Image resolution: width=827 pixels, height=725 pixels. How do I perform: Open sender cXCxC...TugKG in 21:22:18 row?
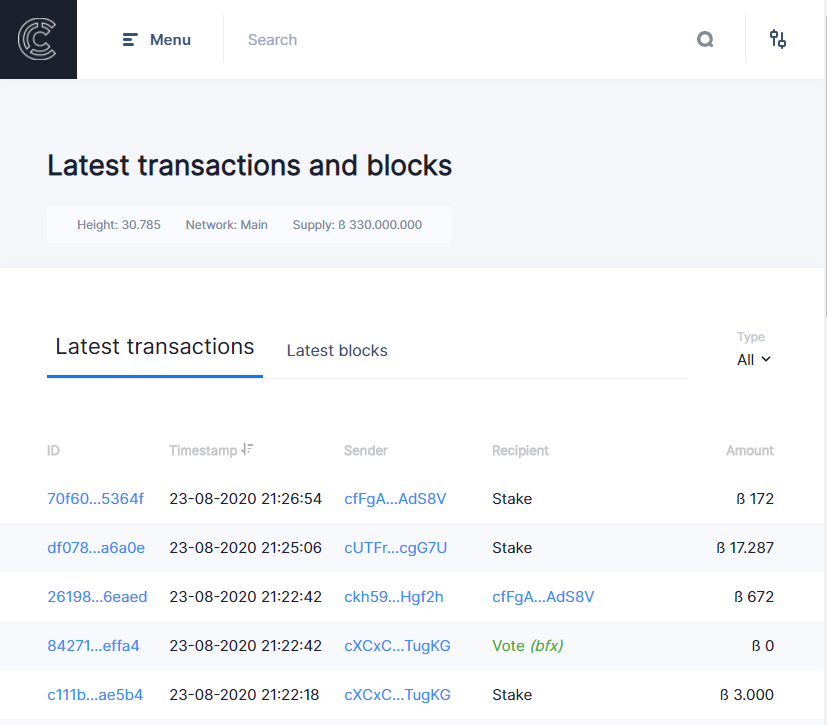pyautogui.click(x=397, y=695)
